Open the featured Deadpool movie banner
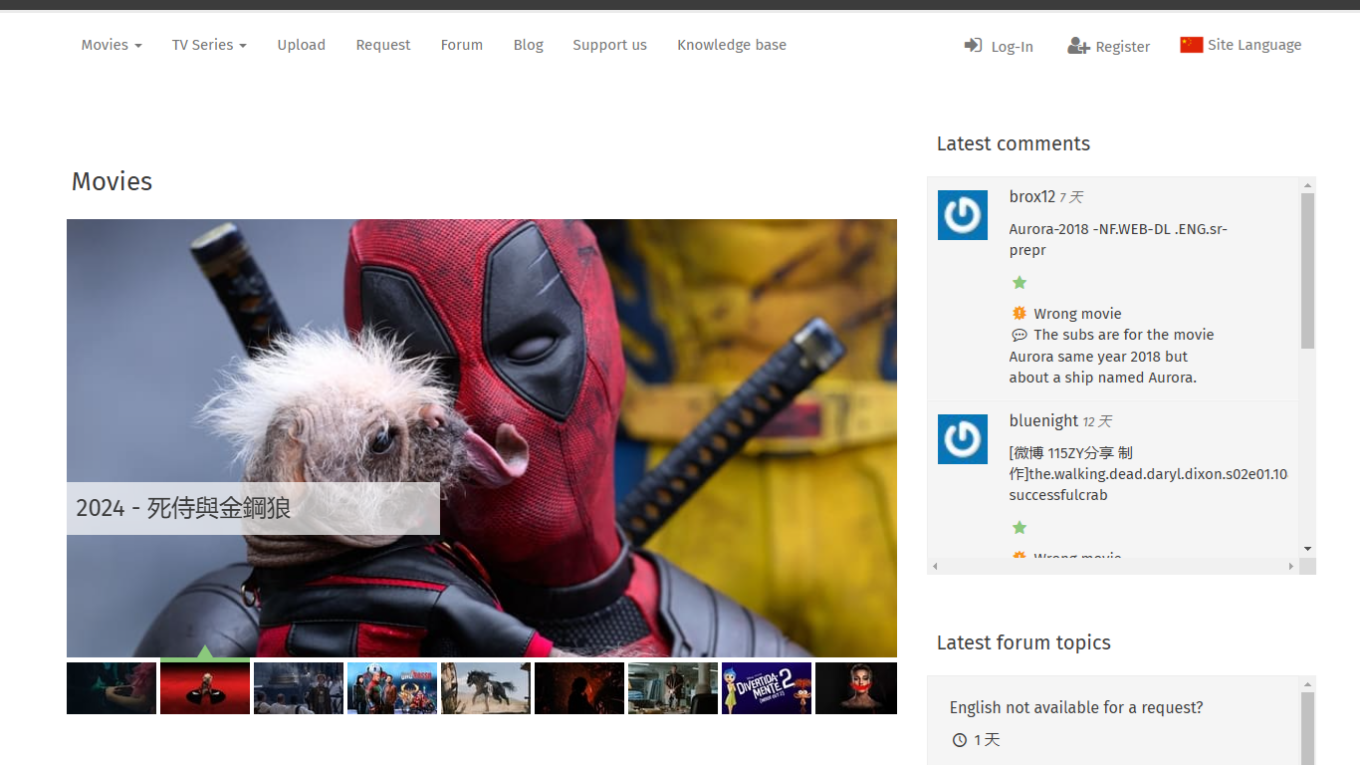 point(482,438)
